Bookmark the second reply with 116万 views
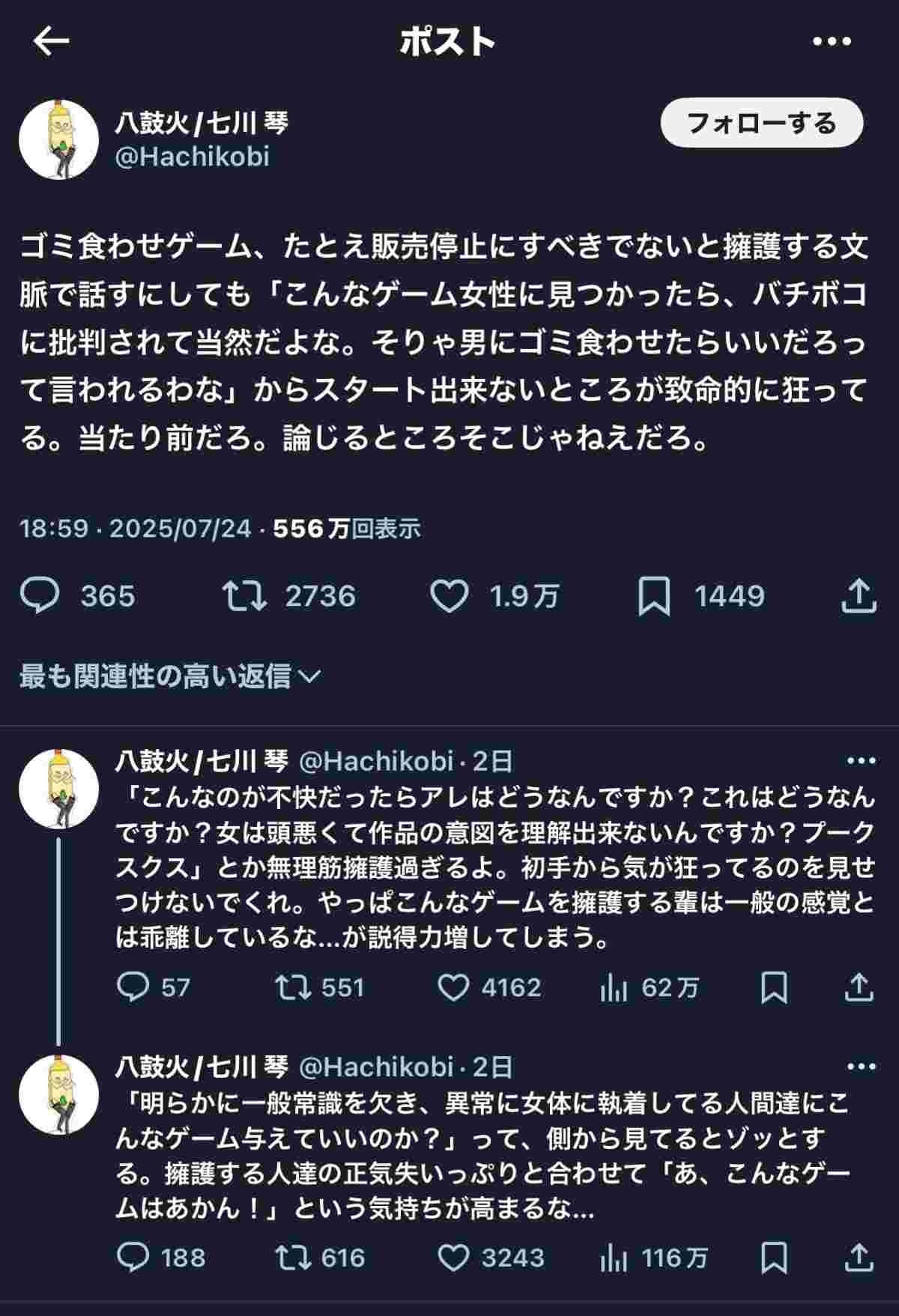The width and height of the screenshot is (899, 1316). pyautogui.click(x=774, y=1258)
